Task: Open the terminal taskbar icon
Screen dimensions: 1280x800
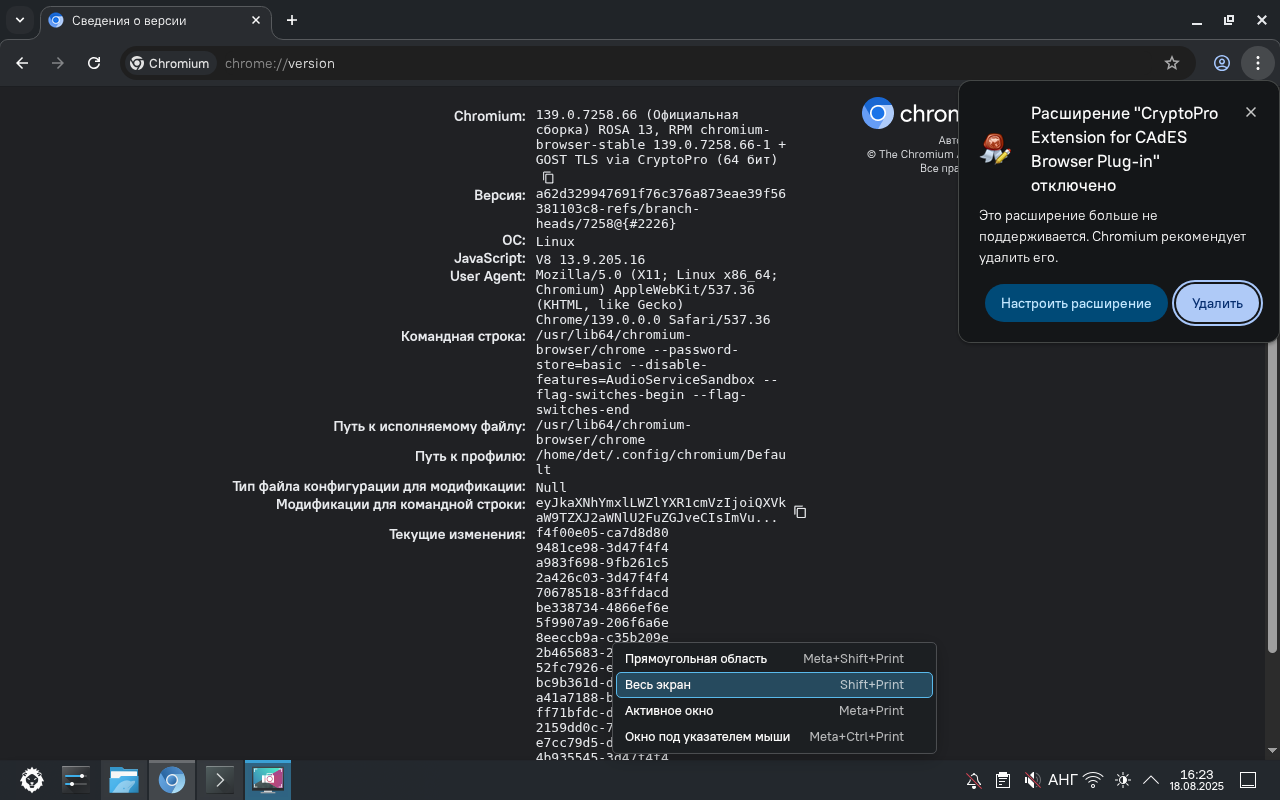Action: click(x=220, y=780)
